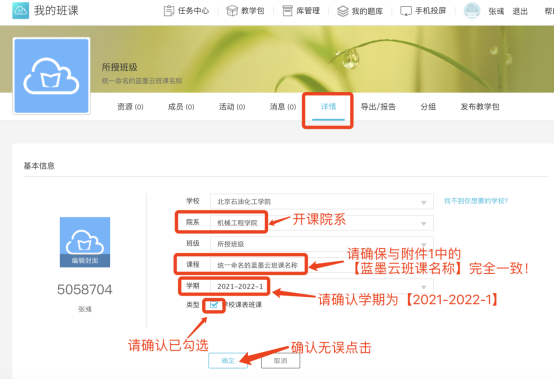Click 编辑封面 on the cover thumbnail
Screen dimensions: 554x380
coord(85,261)
